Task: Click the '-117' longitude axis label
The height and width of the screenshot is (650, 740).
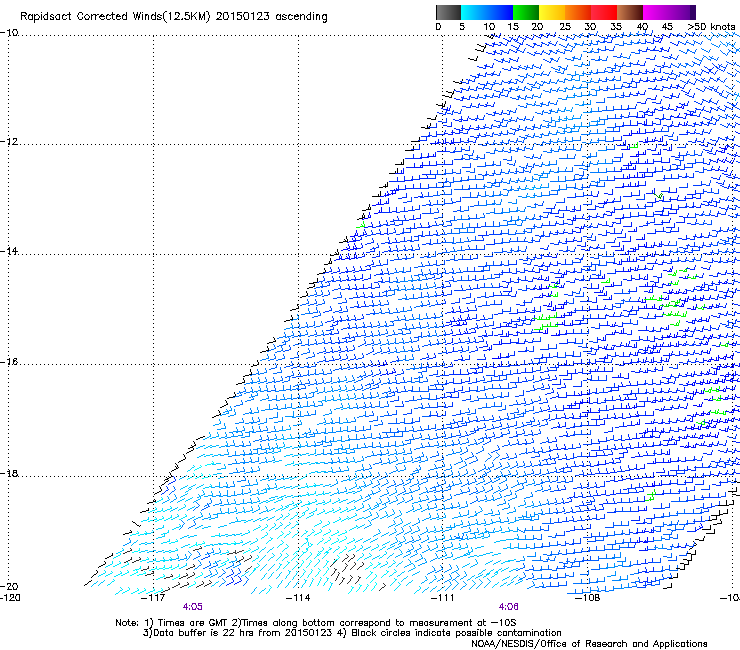Action: pos(153,597)
